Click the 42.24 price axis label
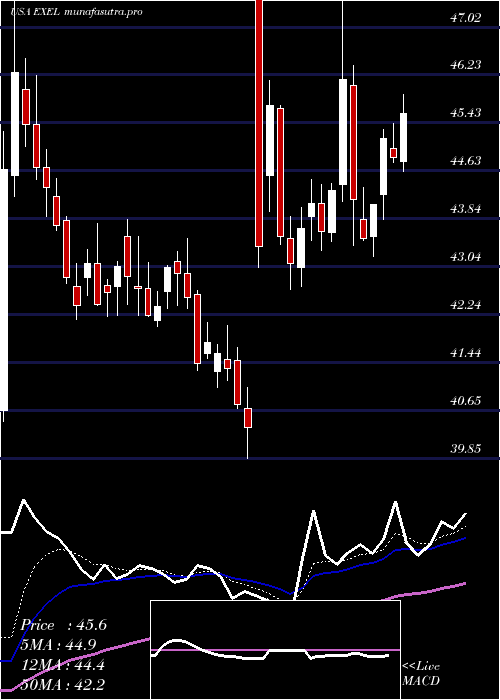This screenshot has height=700, width=500. pos(466,305)
